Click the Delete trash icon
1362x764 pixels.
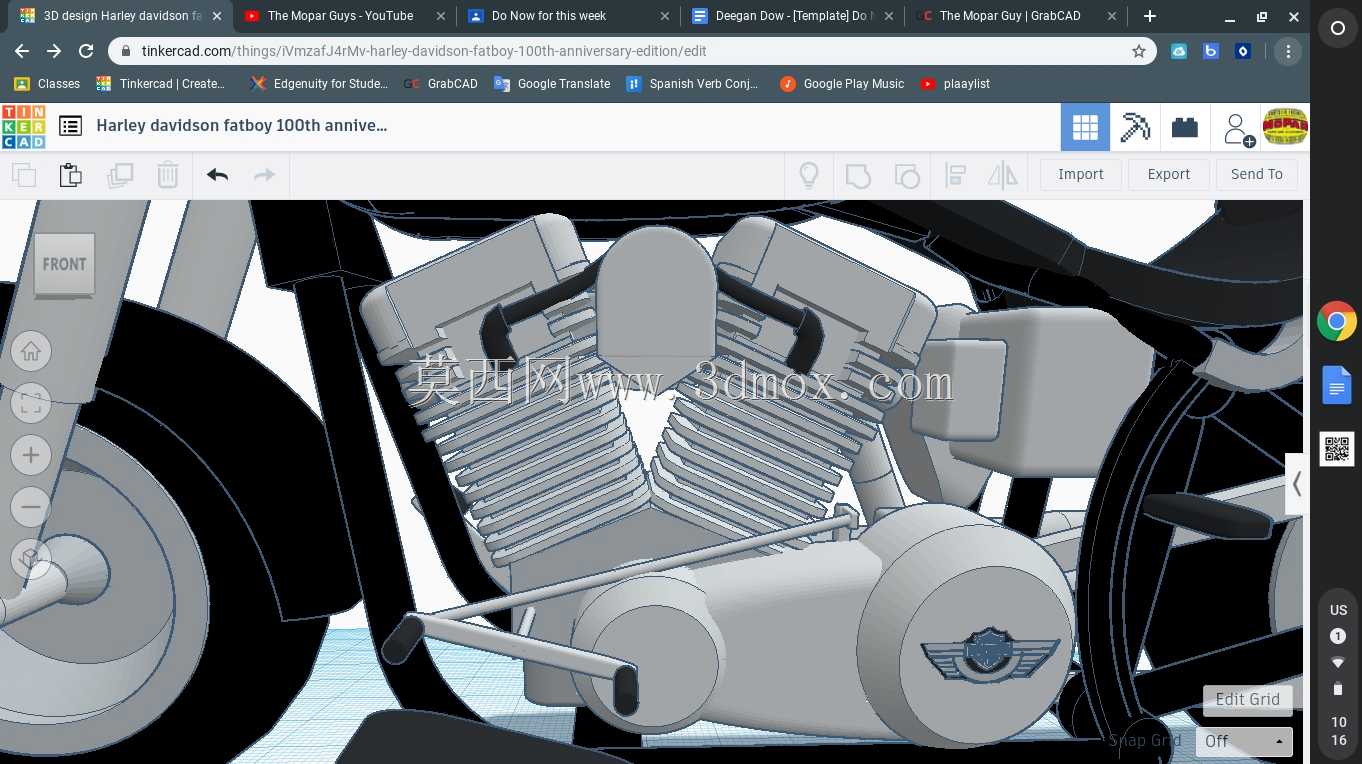167,175
